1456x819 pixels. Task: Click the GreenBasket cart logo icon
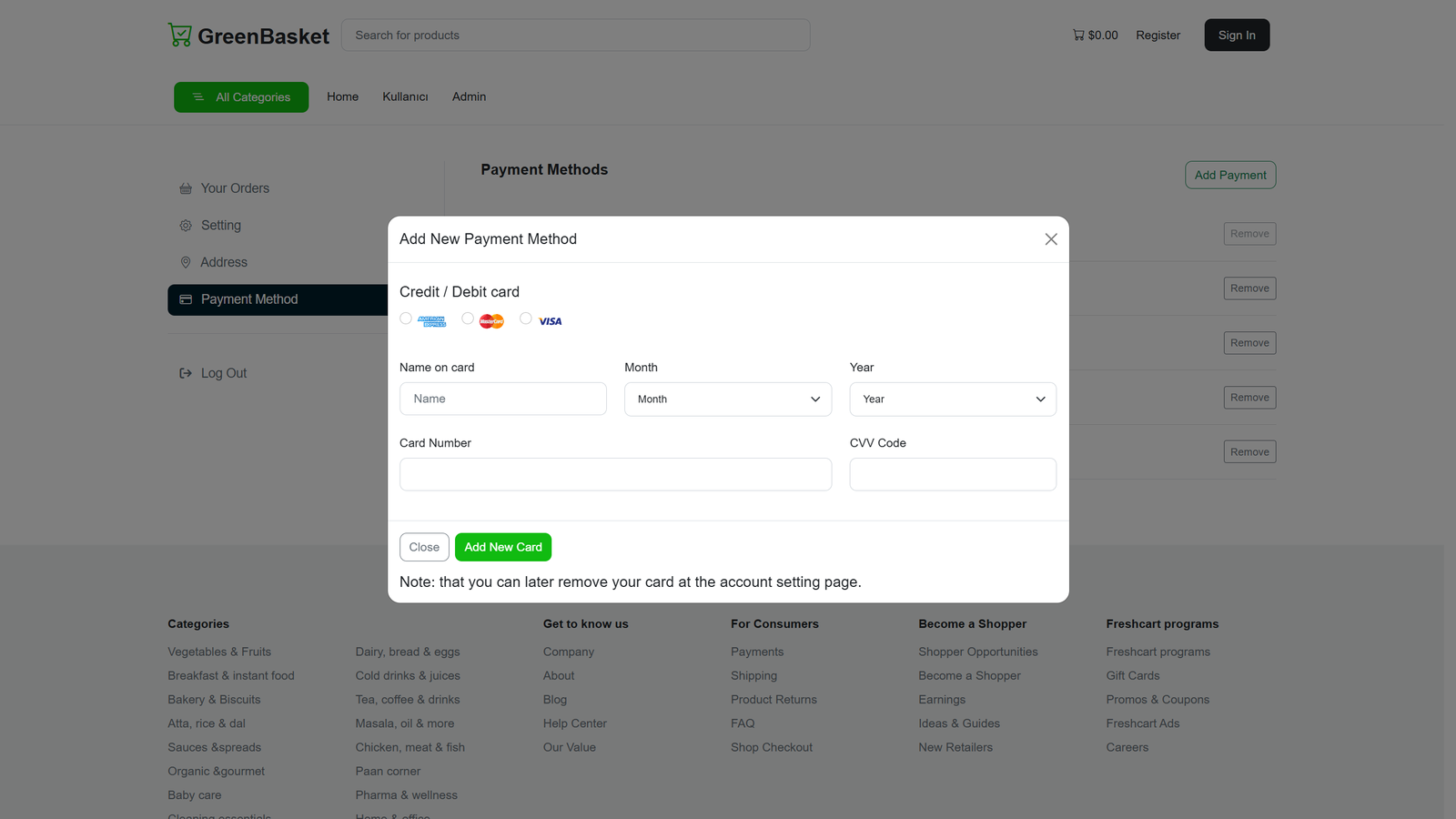point(180,35)
